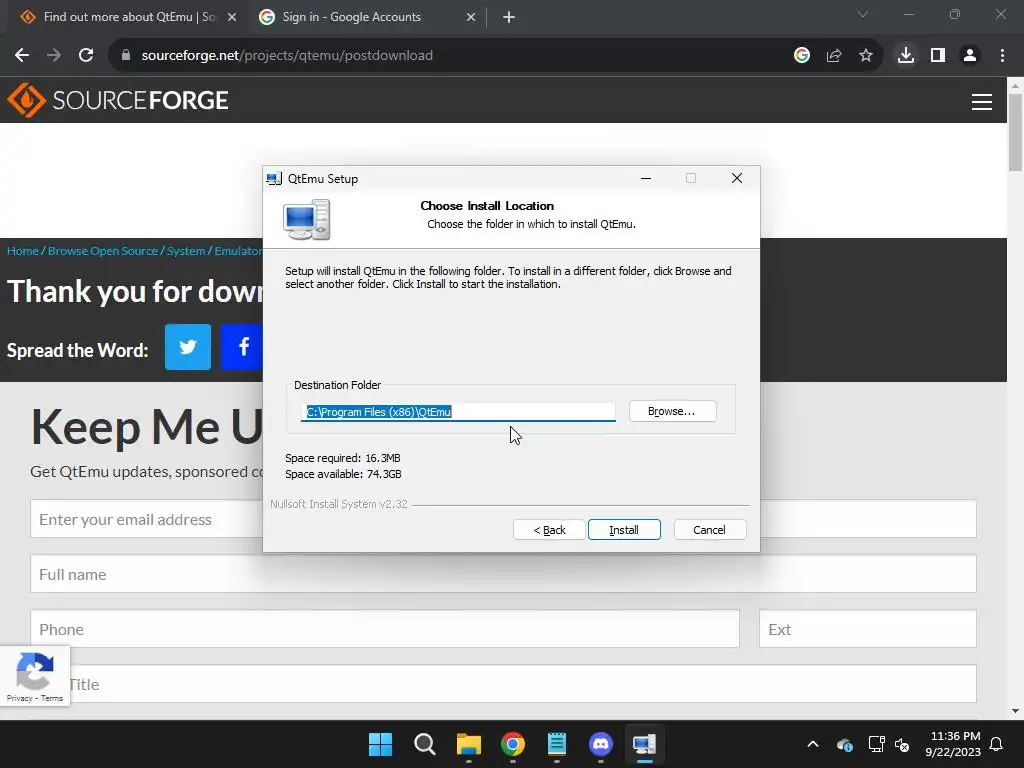Minimize the QtEmu Setup dialog

646,178
